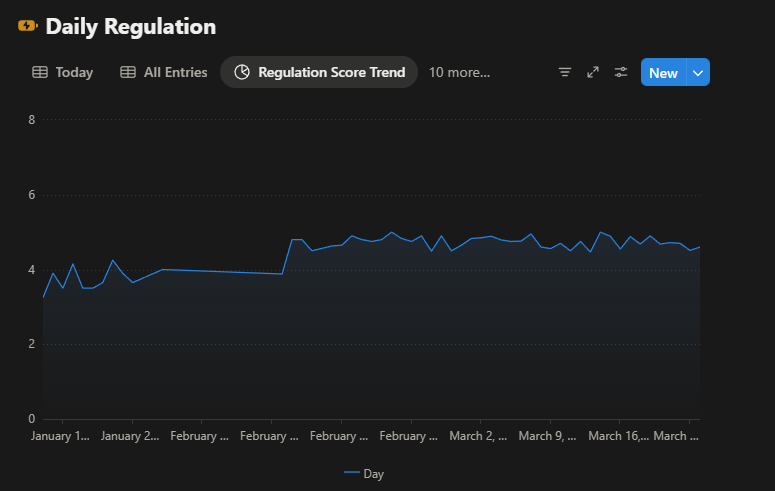Click the y-axis value 4
Image resolution: width=775 pixels, height=491 pixels.
click(32, 270)
